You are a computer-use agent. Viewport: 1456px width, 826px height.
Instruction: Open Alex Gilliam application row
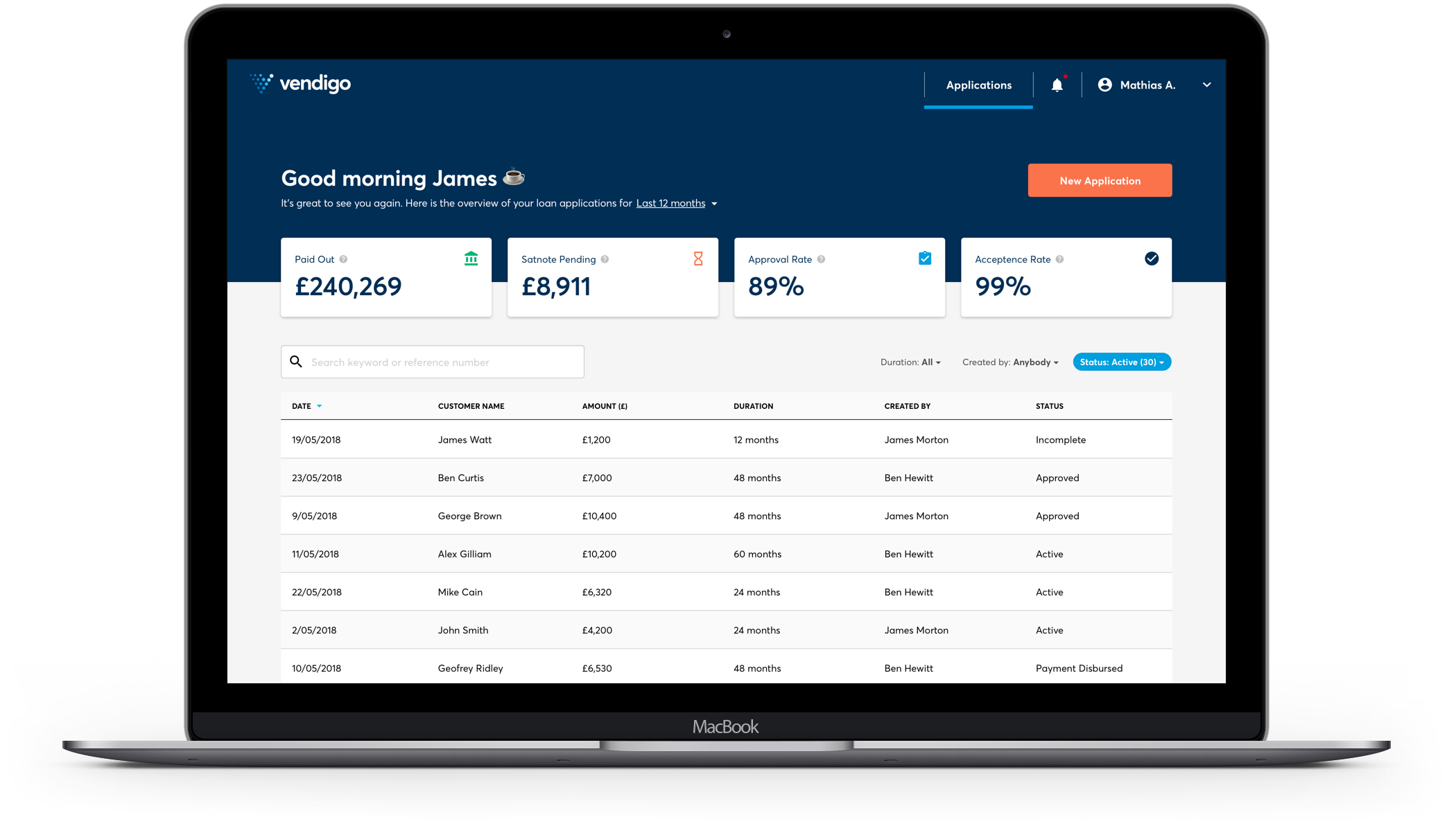click(726, 554)
